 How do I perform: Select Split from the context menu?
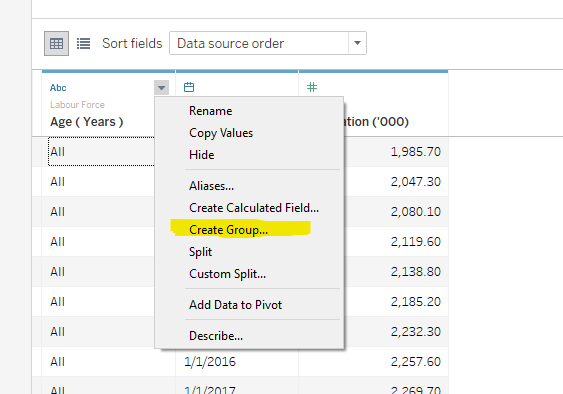pyautogui.click(x=200, y=252)
